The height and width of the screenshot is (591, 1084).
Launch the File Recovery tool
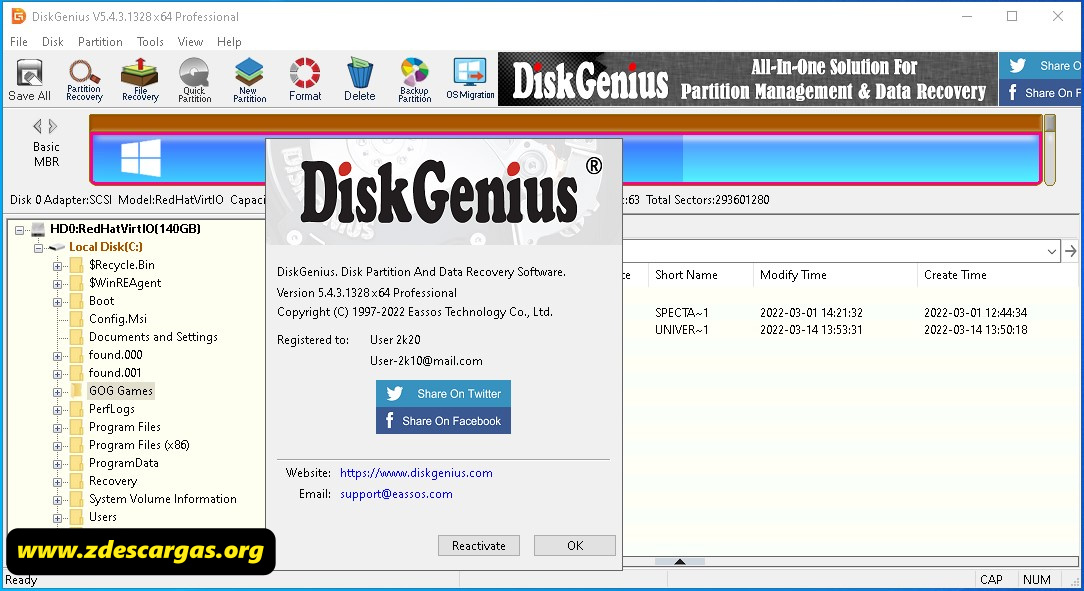(140, 79)
